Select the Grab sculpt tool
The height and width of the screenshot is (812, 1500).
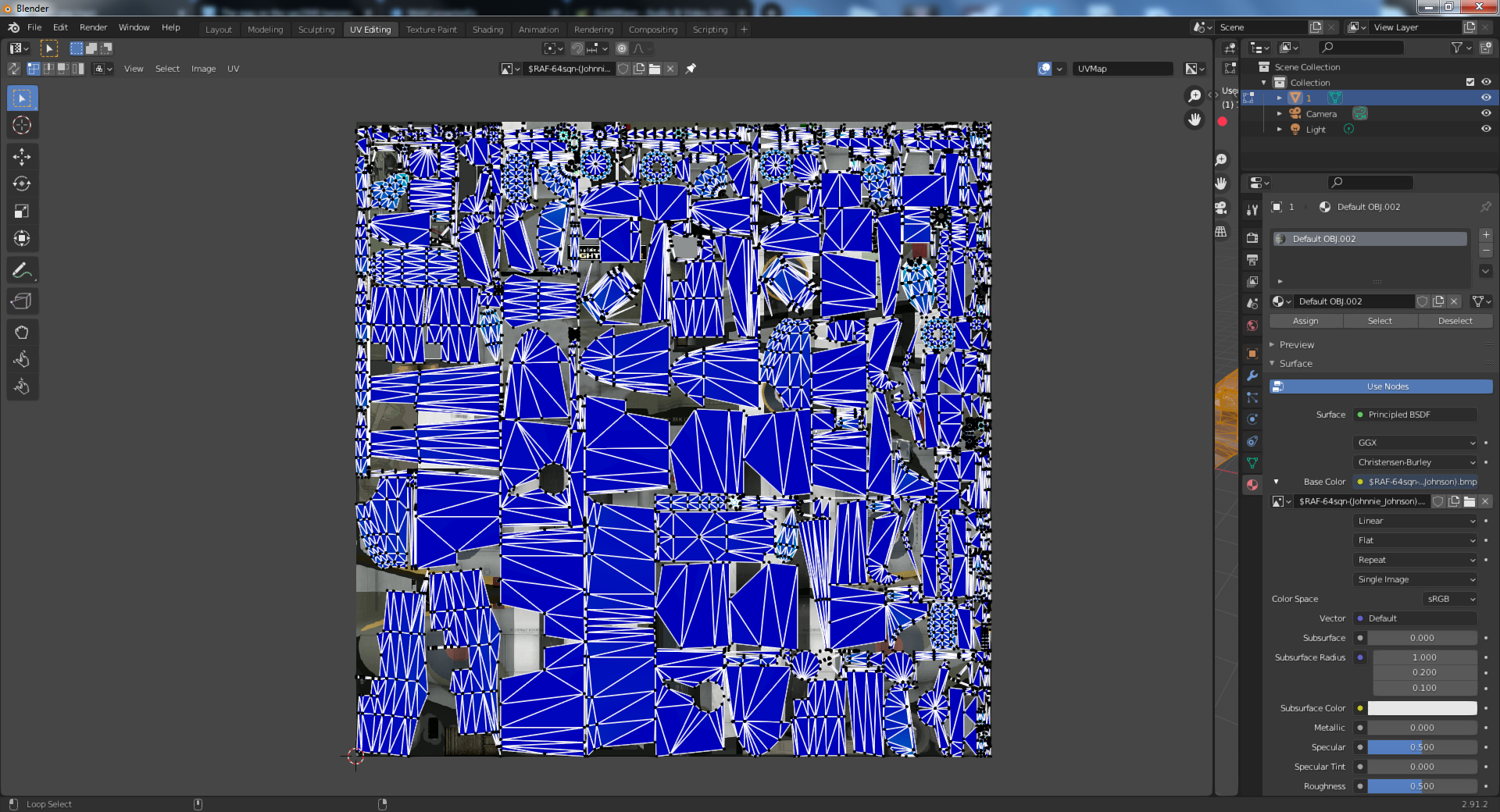(x=22, y=333)
